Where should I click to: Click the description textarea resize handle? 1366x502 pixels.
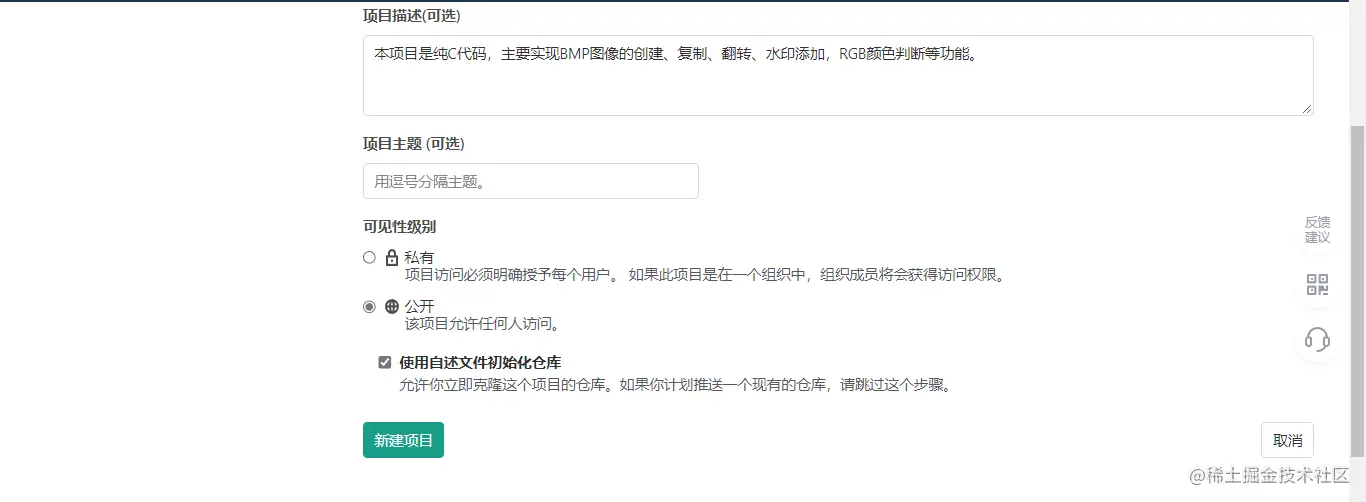1307,108
